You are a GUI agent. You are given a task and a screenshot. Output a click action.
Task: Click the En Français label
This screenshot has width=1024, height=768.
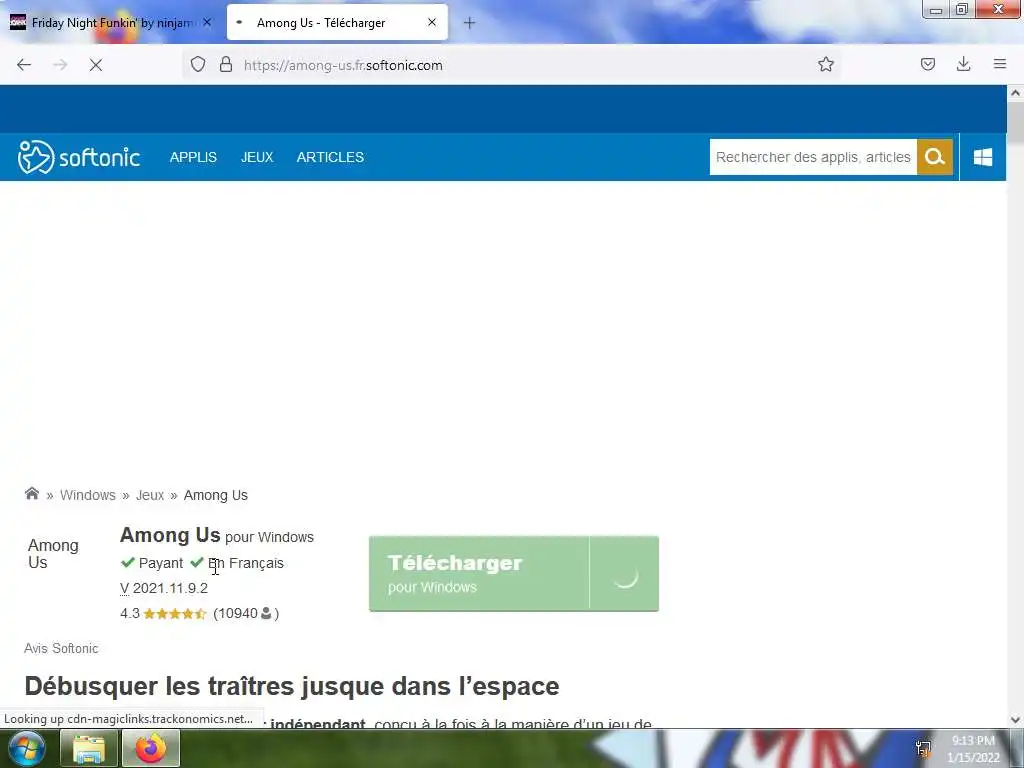[x=237, y=563]
